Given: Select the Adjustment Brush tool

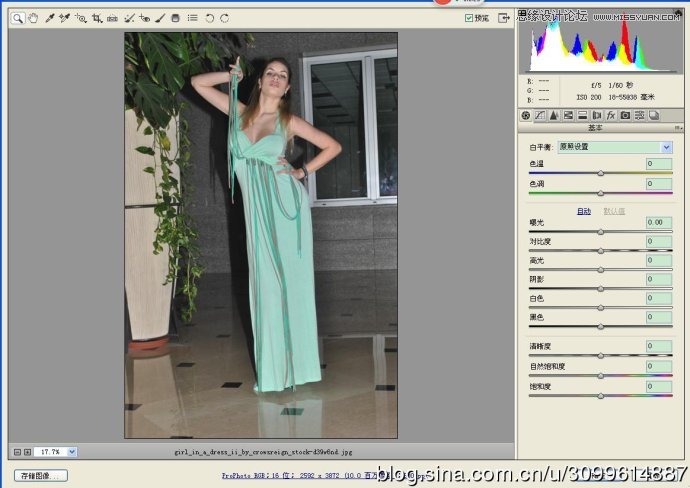Looking at the screenshot, I should click(161, 18).
